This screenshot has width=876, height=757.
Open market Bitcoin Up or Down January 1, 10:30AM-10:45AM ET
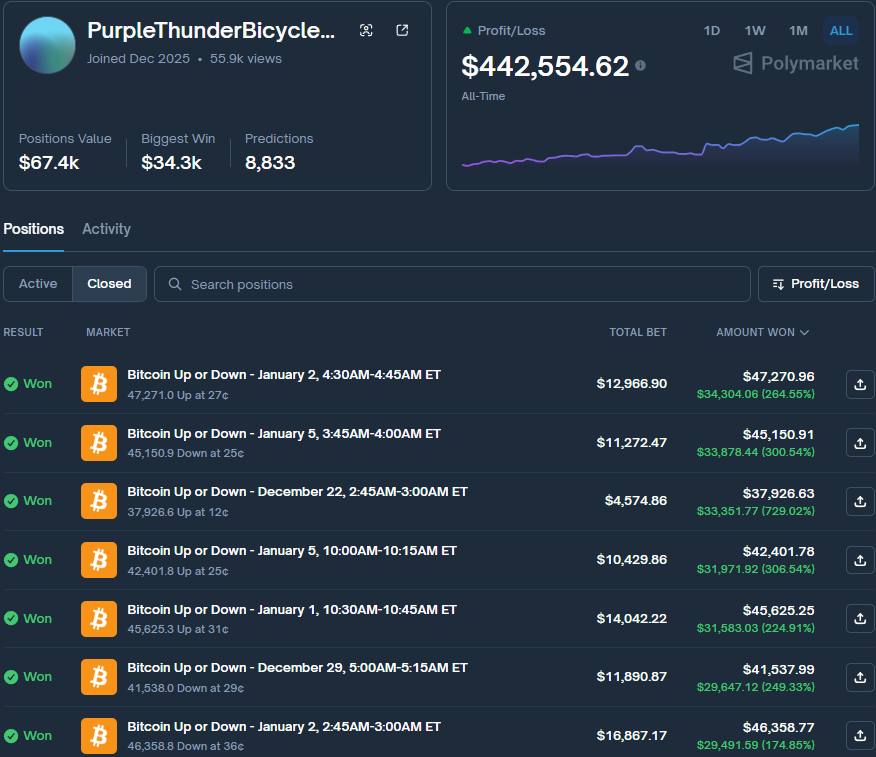pyautogui.click(x=292, y=610)
